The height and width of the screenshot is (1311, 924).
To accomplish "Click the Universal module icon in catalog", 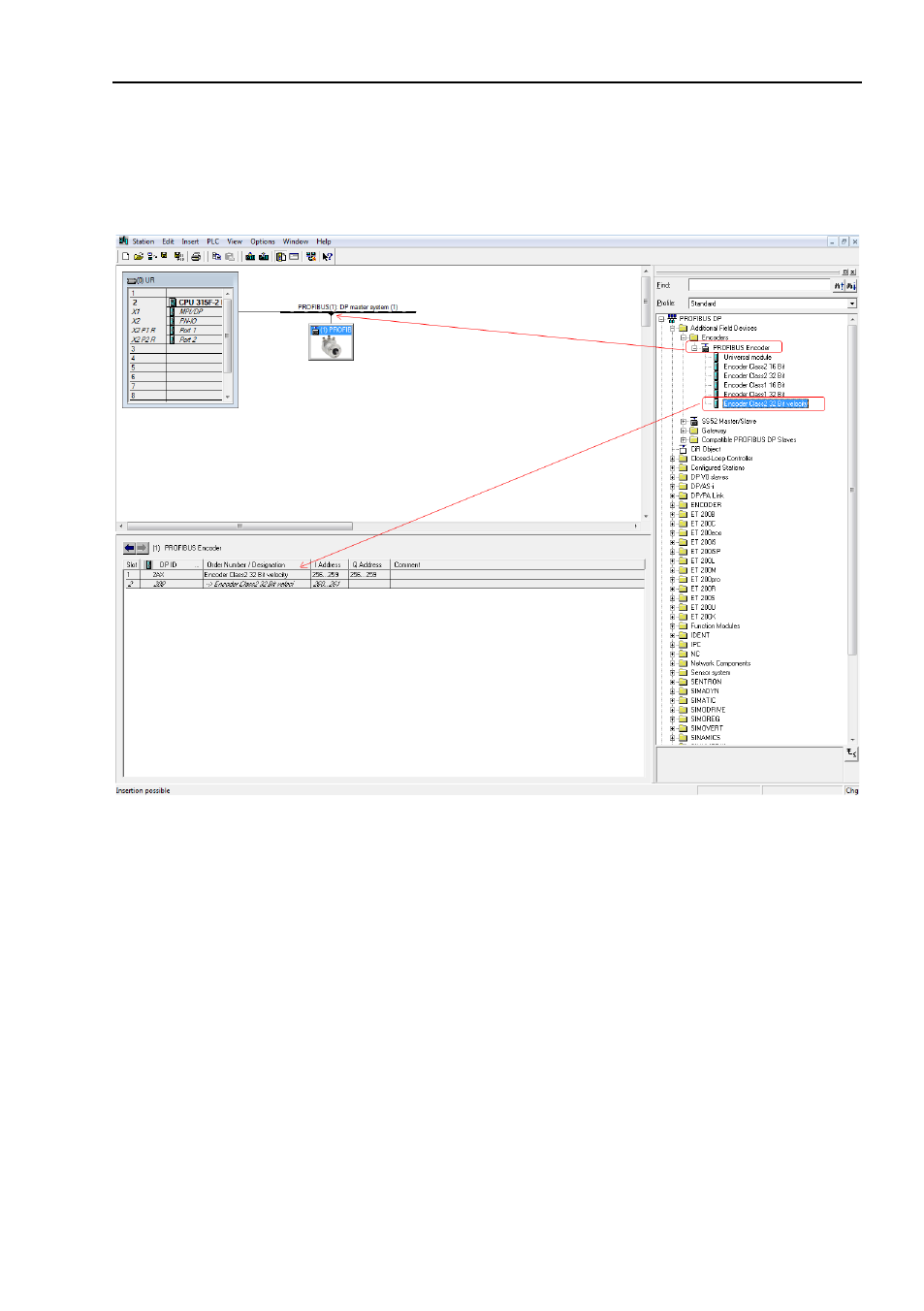I will pos(717,357).
